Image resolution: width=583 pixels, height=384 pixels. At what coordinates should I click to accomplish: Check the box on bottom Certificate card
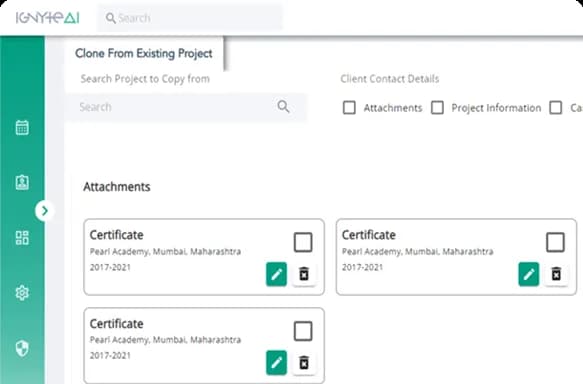tap(303, 331)
